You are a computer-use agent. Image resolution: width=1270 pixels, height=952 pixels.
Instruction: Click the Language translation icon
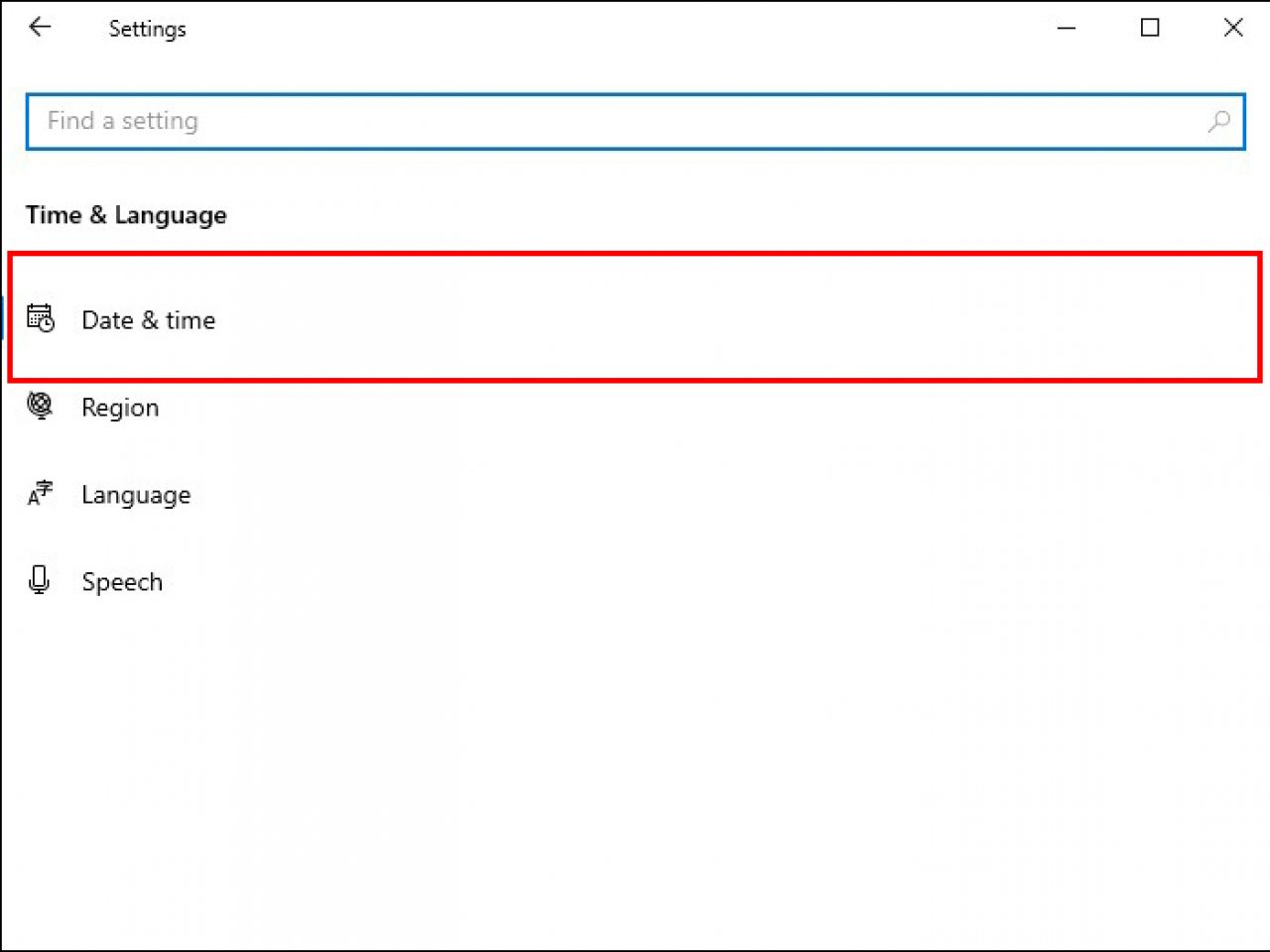pos(40,492)
